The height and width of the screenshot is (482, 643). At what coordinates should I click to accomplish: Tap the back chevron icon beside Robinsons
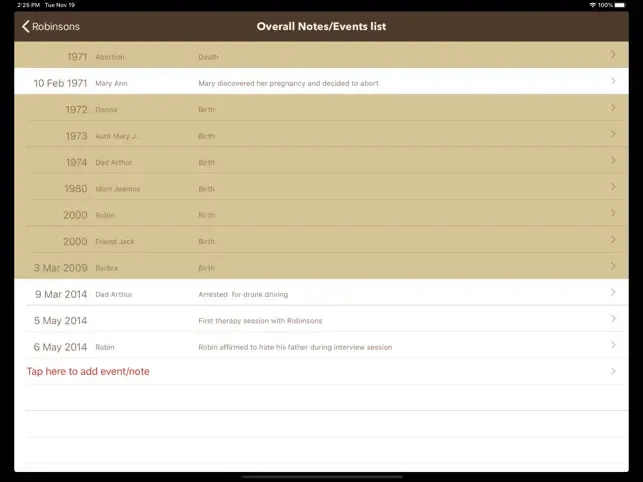[x=25, y=26]
